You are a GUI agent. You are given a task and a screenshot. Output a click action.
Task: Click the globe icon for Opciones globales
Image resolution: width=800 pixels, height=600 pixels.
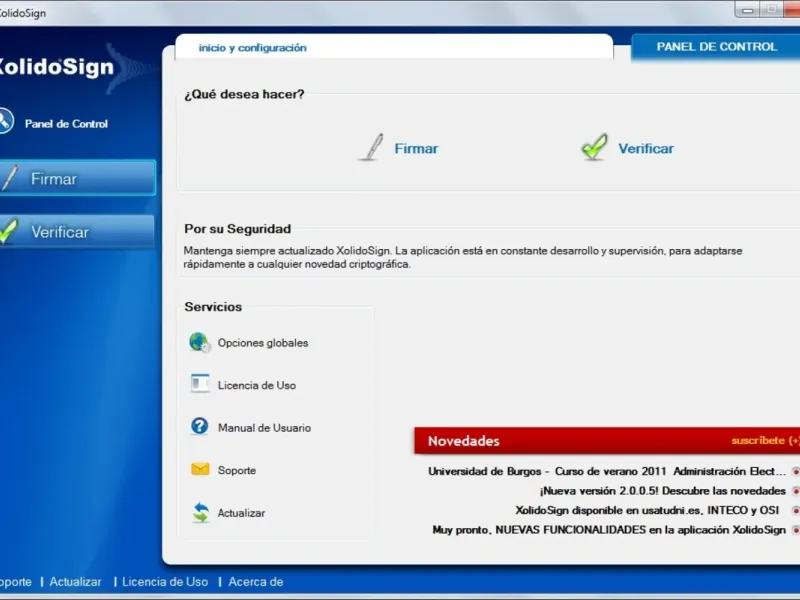[199, 342]
